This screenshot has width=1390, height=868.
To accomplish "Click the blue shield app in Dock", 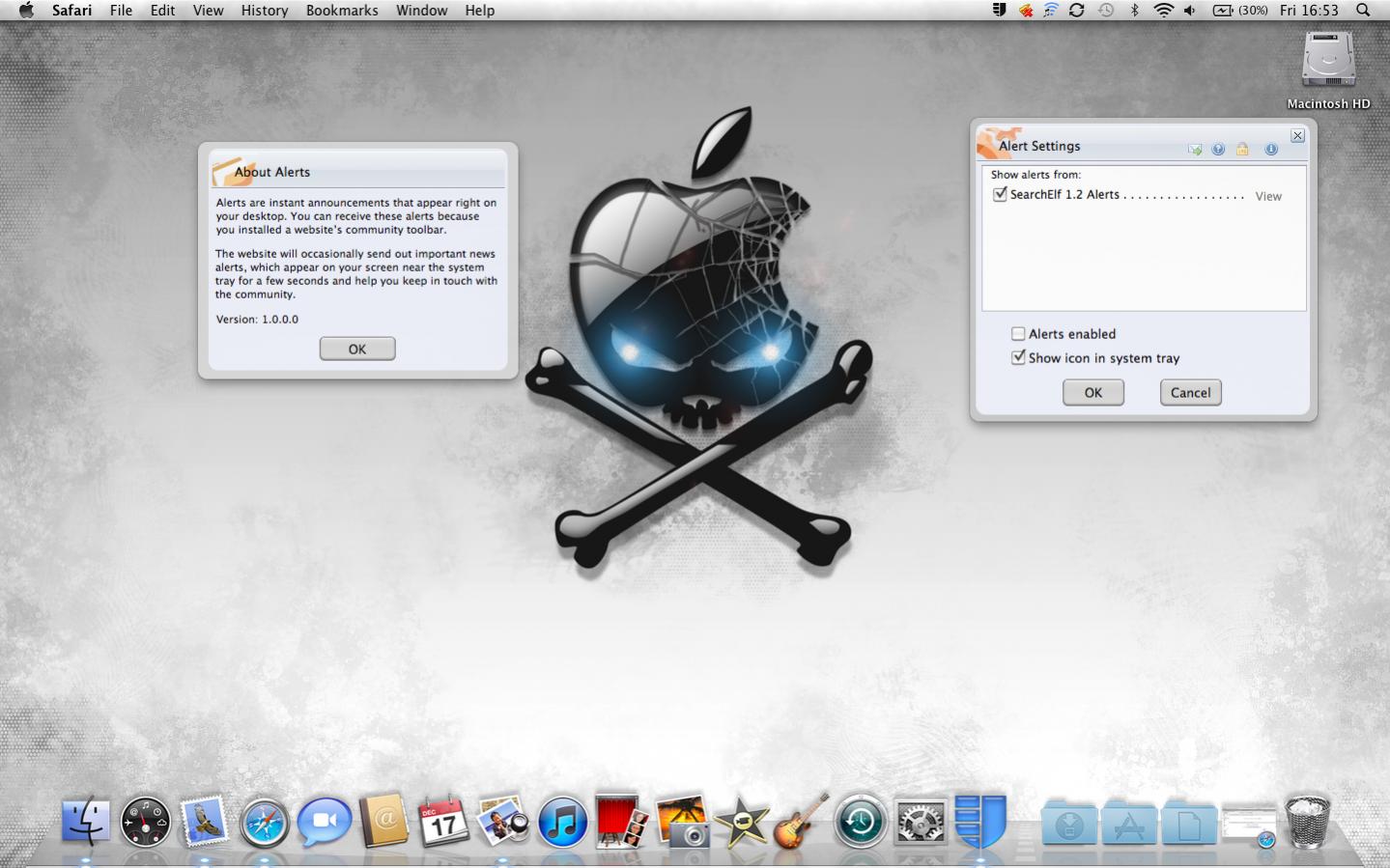I will tap(980, 822).
